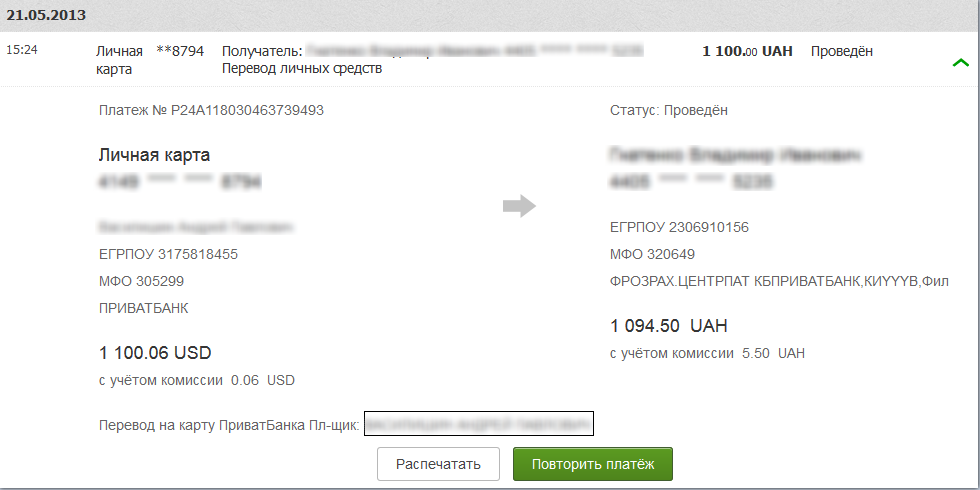Image resolution: width=980 pixels, height=490 pixels.
Task: Click the gray transfer arrow icon
Action: pos(519,206)
